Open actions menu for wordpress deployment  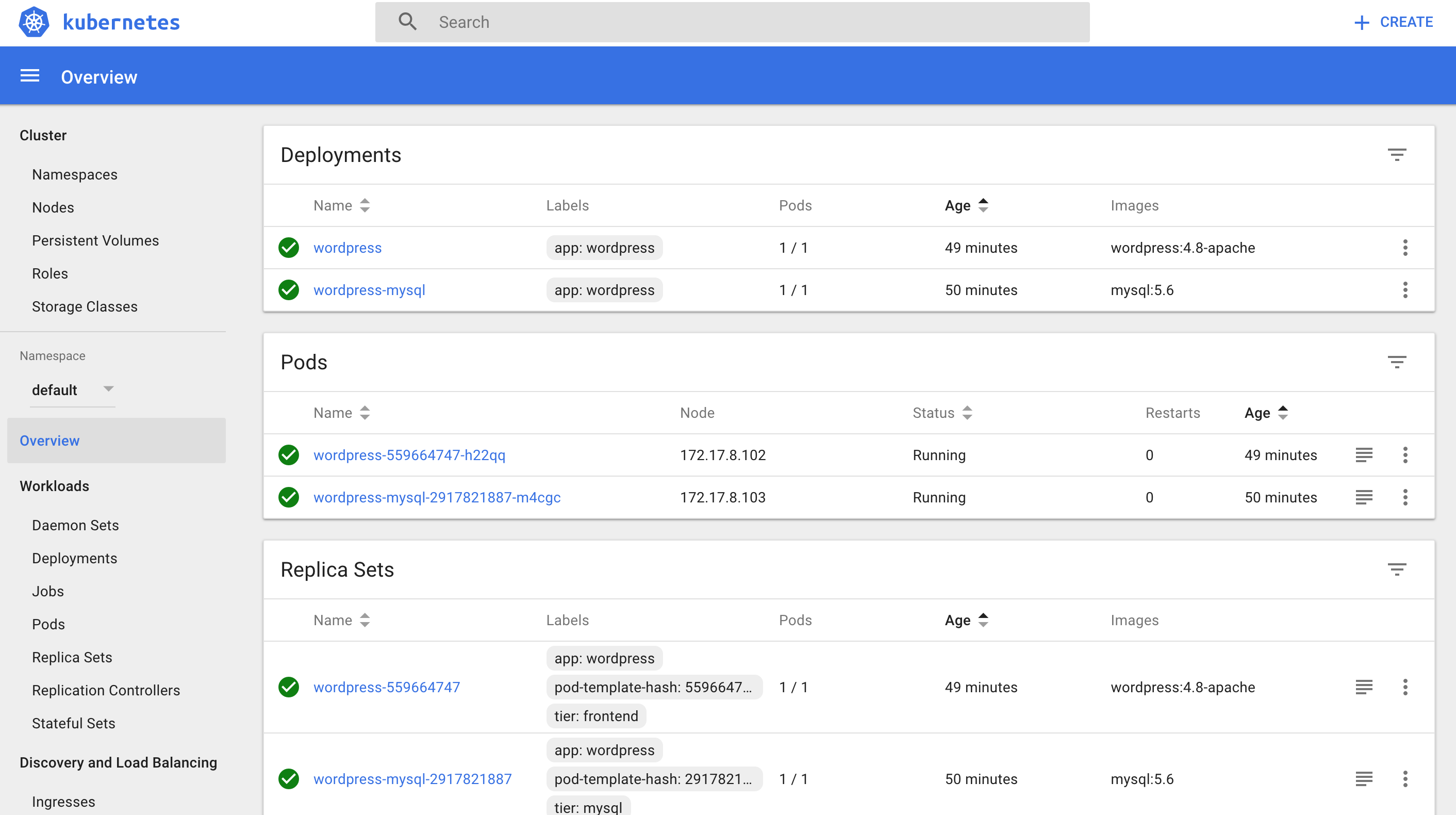[x=1405, y=248]
